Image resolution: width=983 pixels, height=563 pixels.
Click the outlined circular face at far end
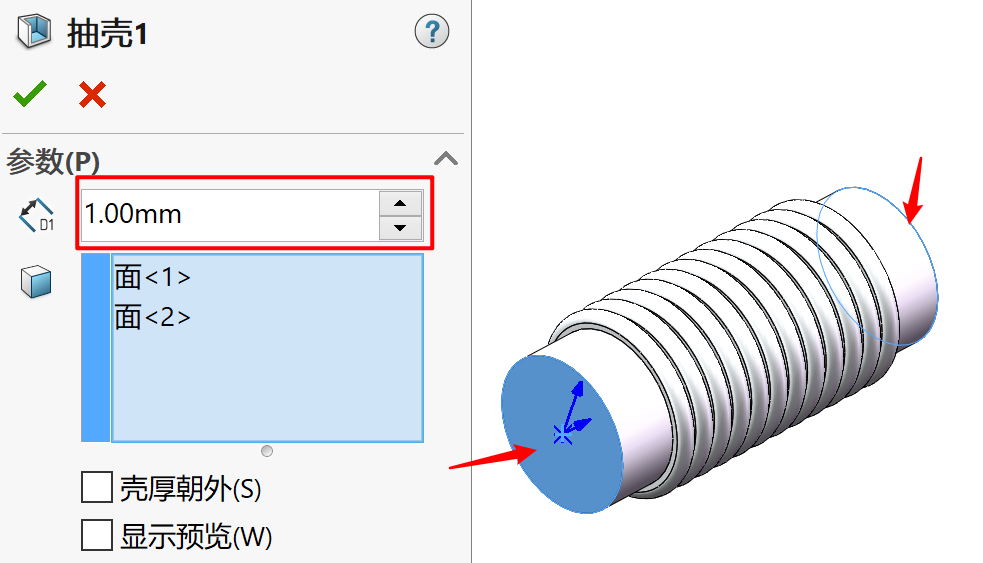point(876,266)
